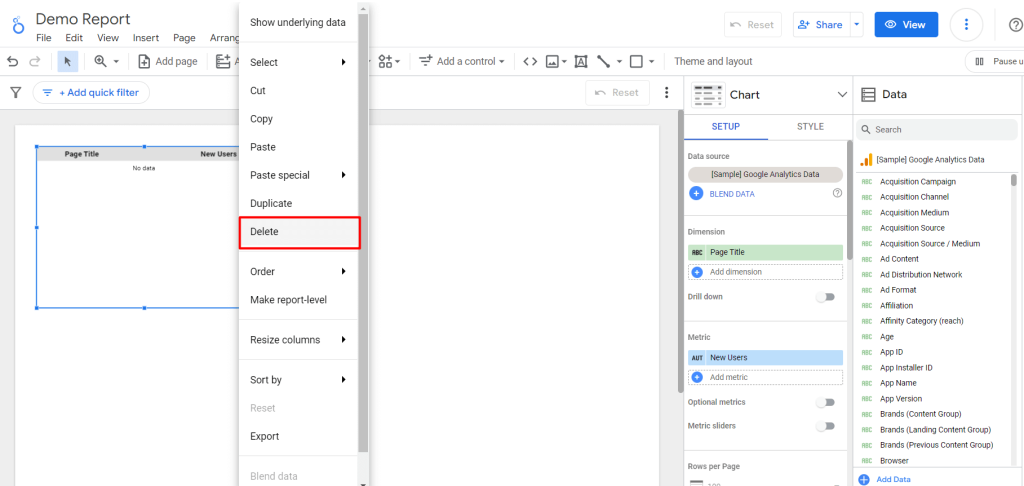Choose Duplicate in context menu
This screenshot has width=1024, height=486.
coord(298,203)
